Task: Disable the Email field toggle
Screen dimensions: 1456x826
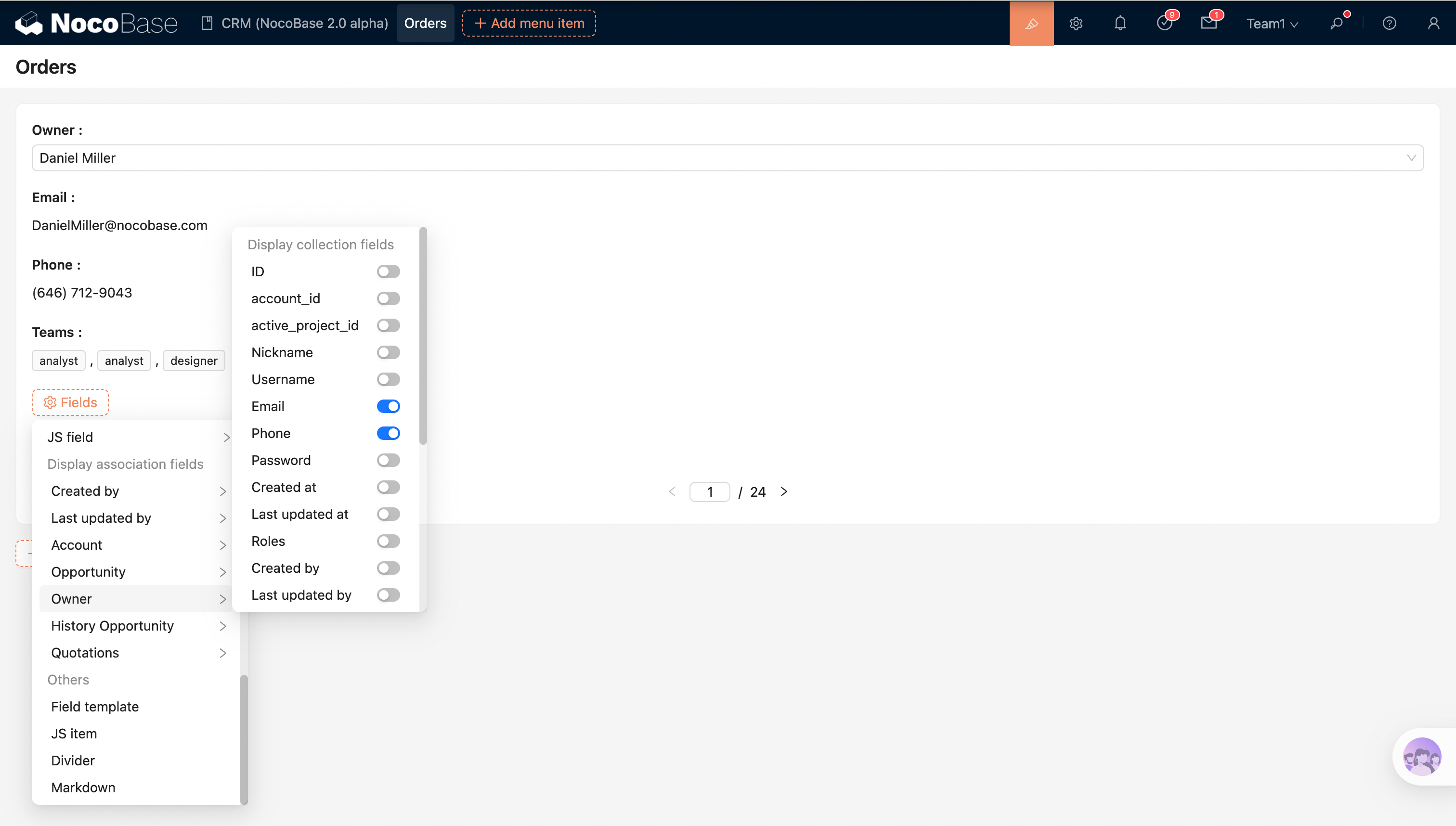Action: pyautogui.click(x=388, y=406)
